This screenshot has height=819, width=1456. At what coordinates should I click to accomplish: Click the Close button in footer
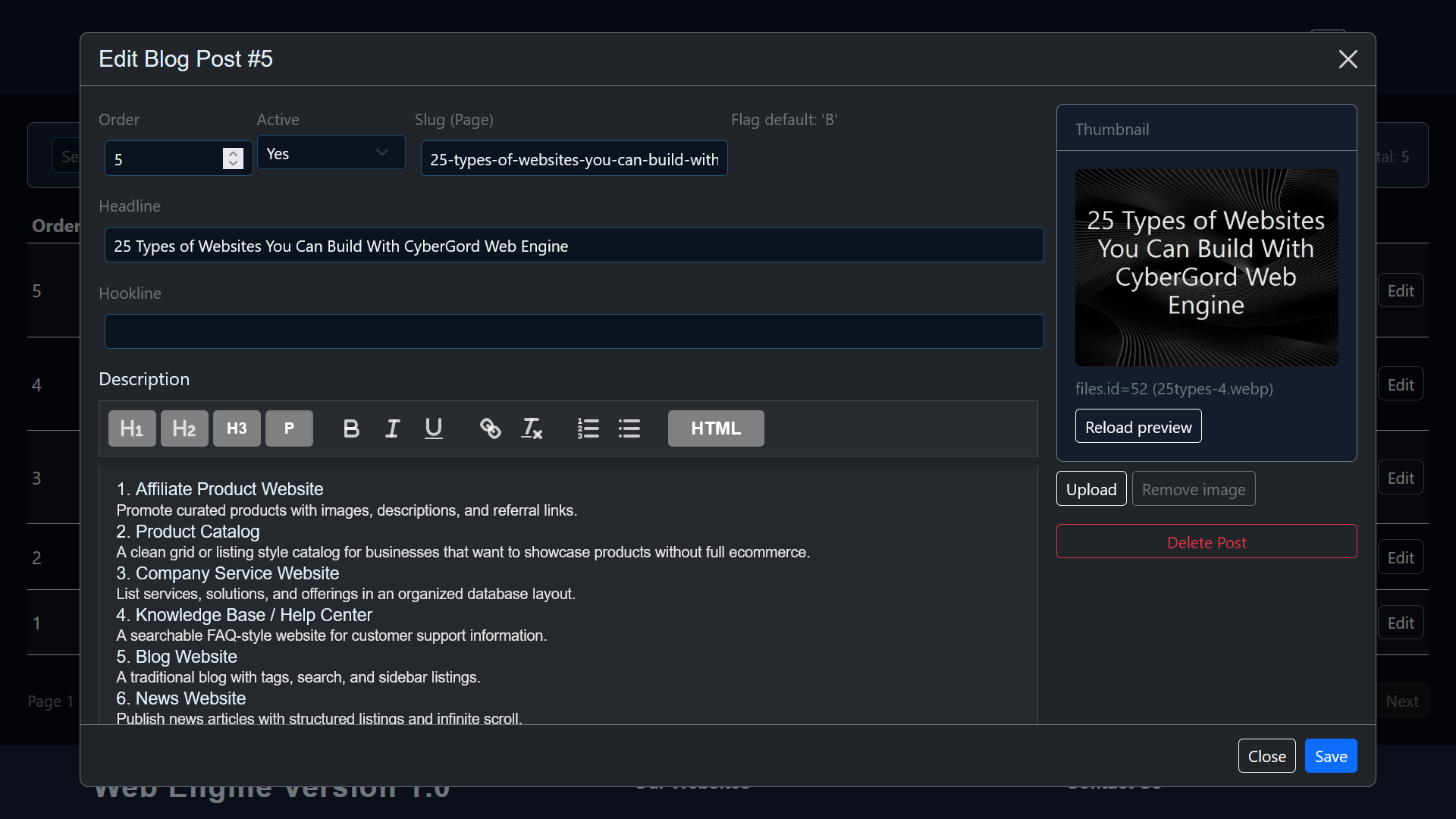click(1266, 756)
